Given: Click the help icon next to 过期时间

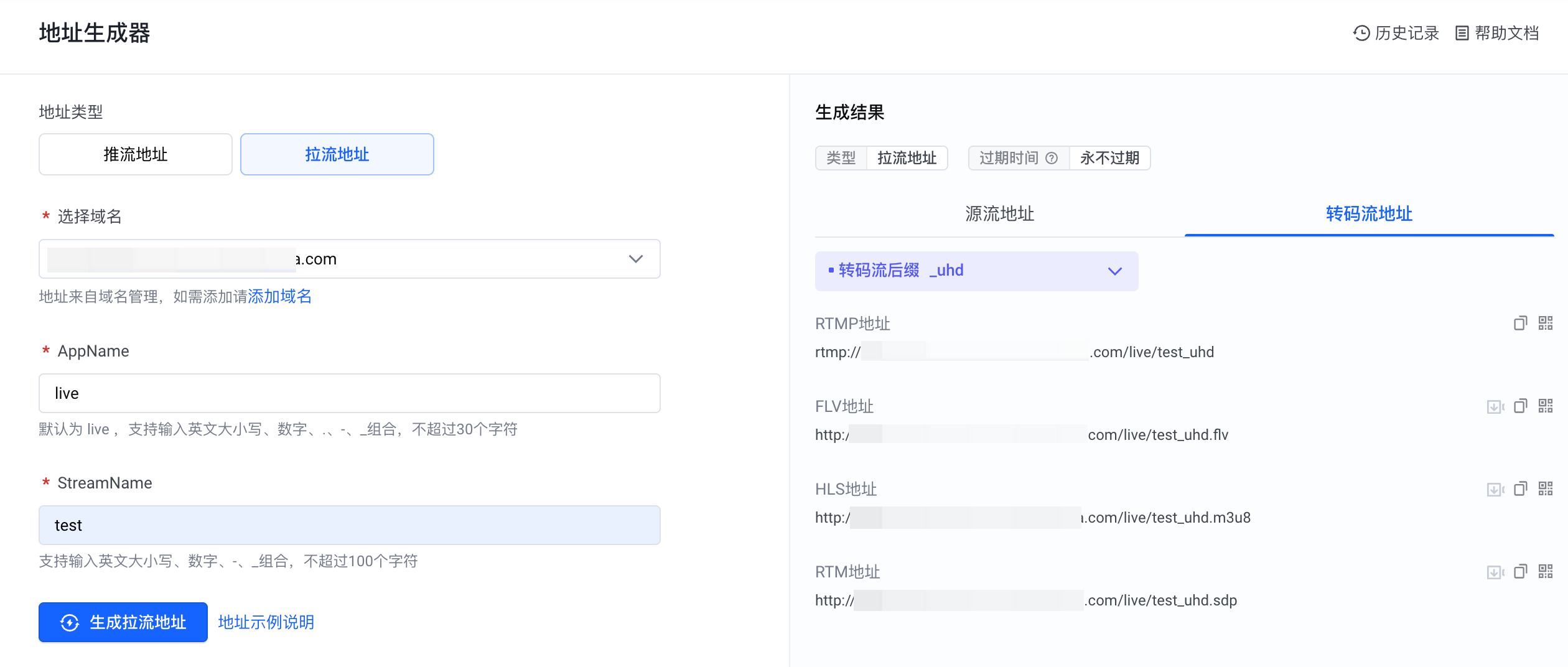Looking at the screenshot, I should tap(1052, 158).
